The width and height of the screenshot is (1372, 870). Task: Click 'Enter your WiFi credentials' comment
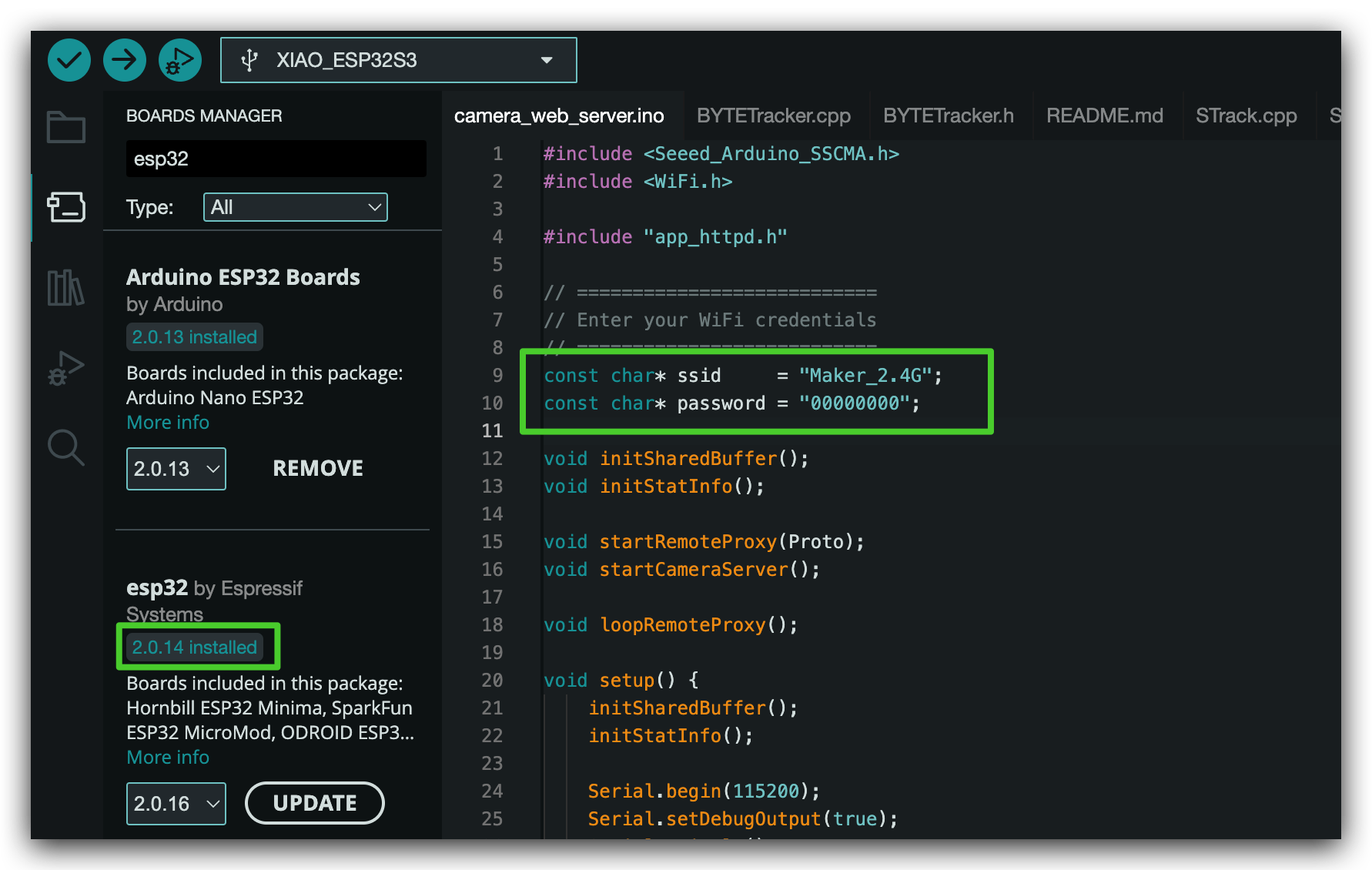click(727, 320)
